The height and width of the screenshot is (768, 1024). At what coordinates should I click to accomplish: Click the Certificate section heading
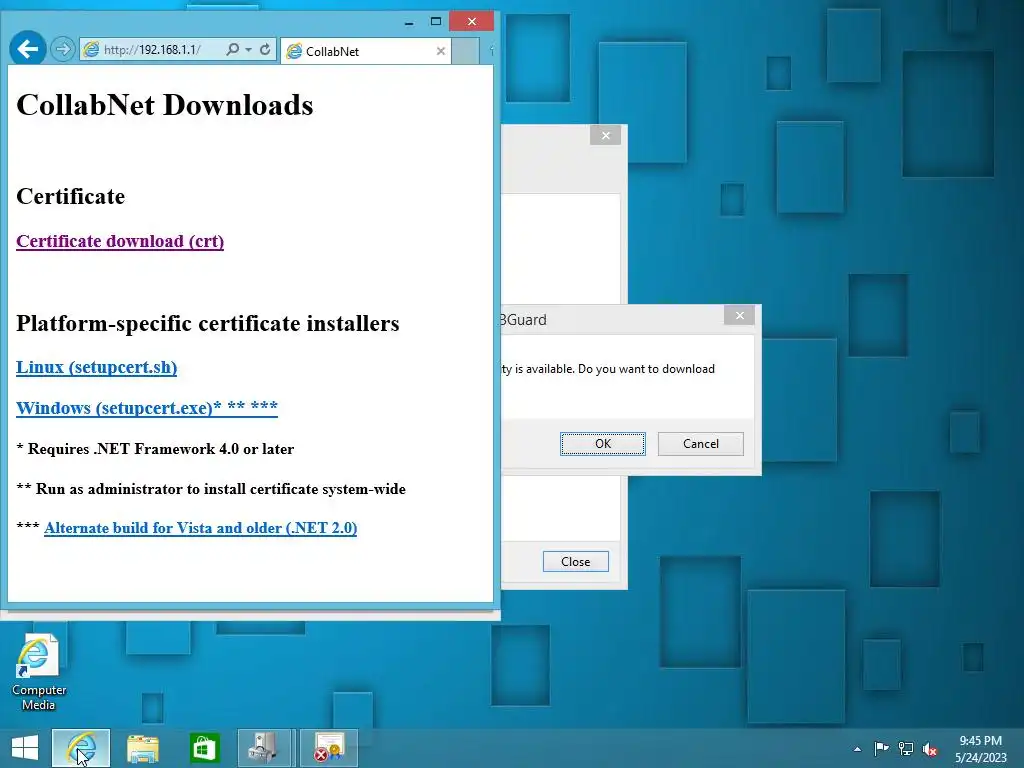click(71, 197)
